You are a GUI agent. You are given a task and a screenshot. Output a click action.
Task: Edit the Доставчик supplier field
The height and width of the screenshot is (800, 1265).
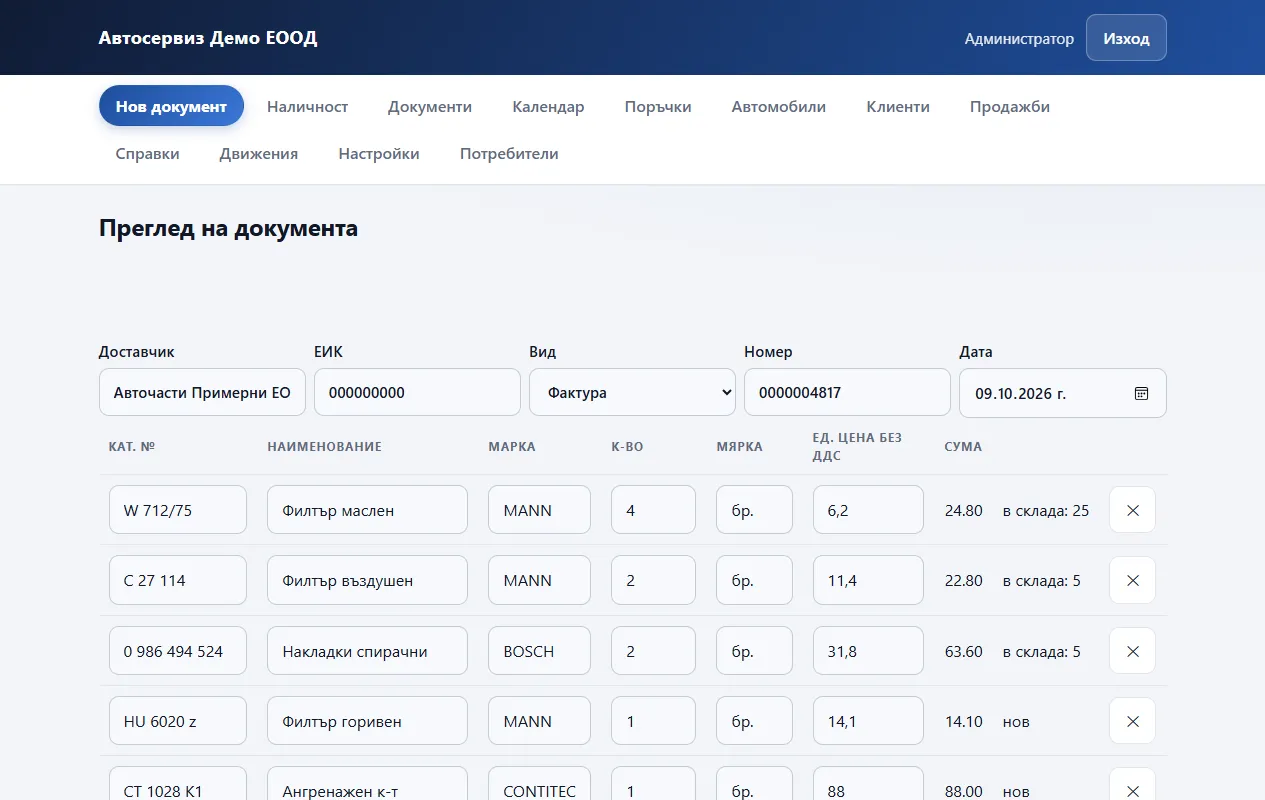point(202,392)
